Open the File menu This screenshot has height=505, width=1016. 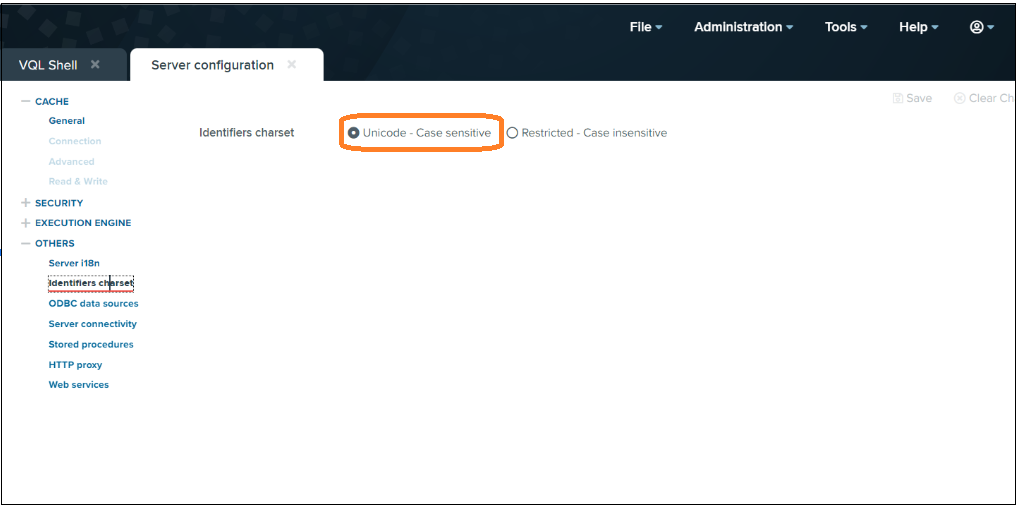tap(645, 27)
